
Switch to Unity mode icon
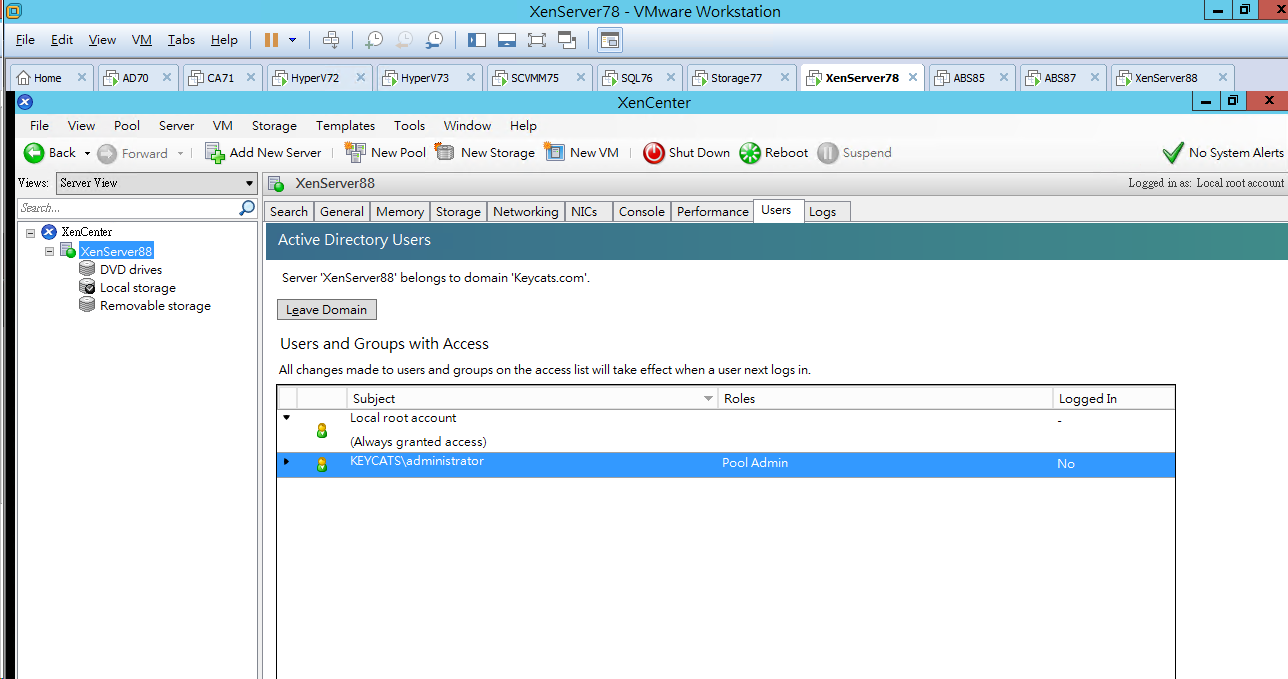pyautogui.click(x=567, y=40)
